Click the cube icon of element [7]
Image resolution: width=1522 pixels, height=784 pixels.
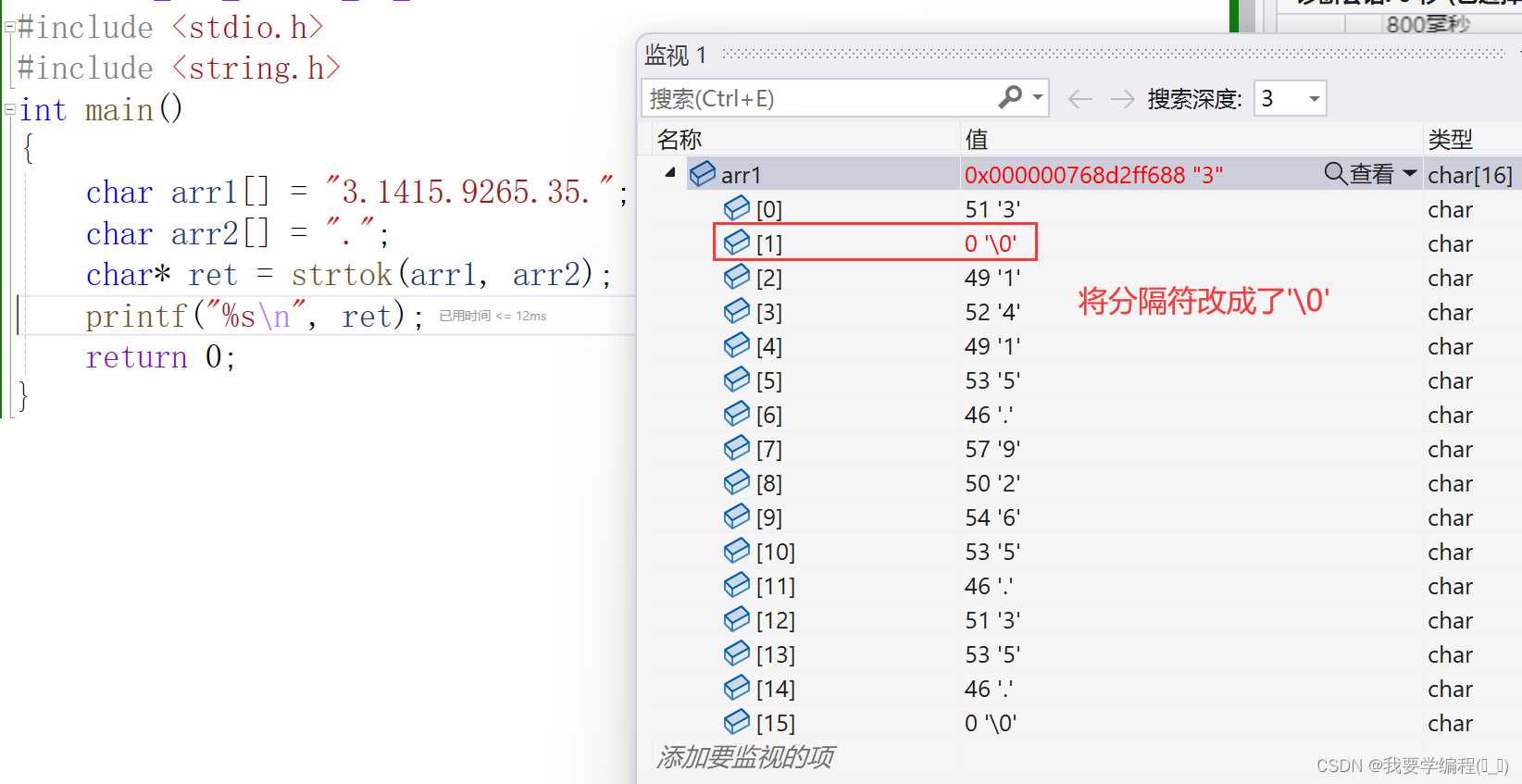pos(737,448)
